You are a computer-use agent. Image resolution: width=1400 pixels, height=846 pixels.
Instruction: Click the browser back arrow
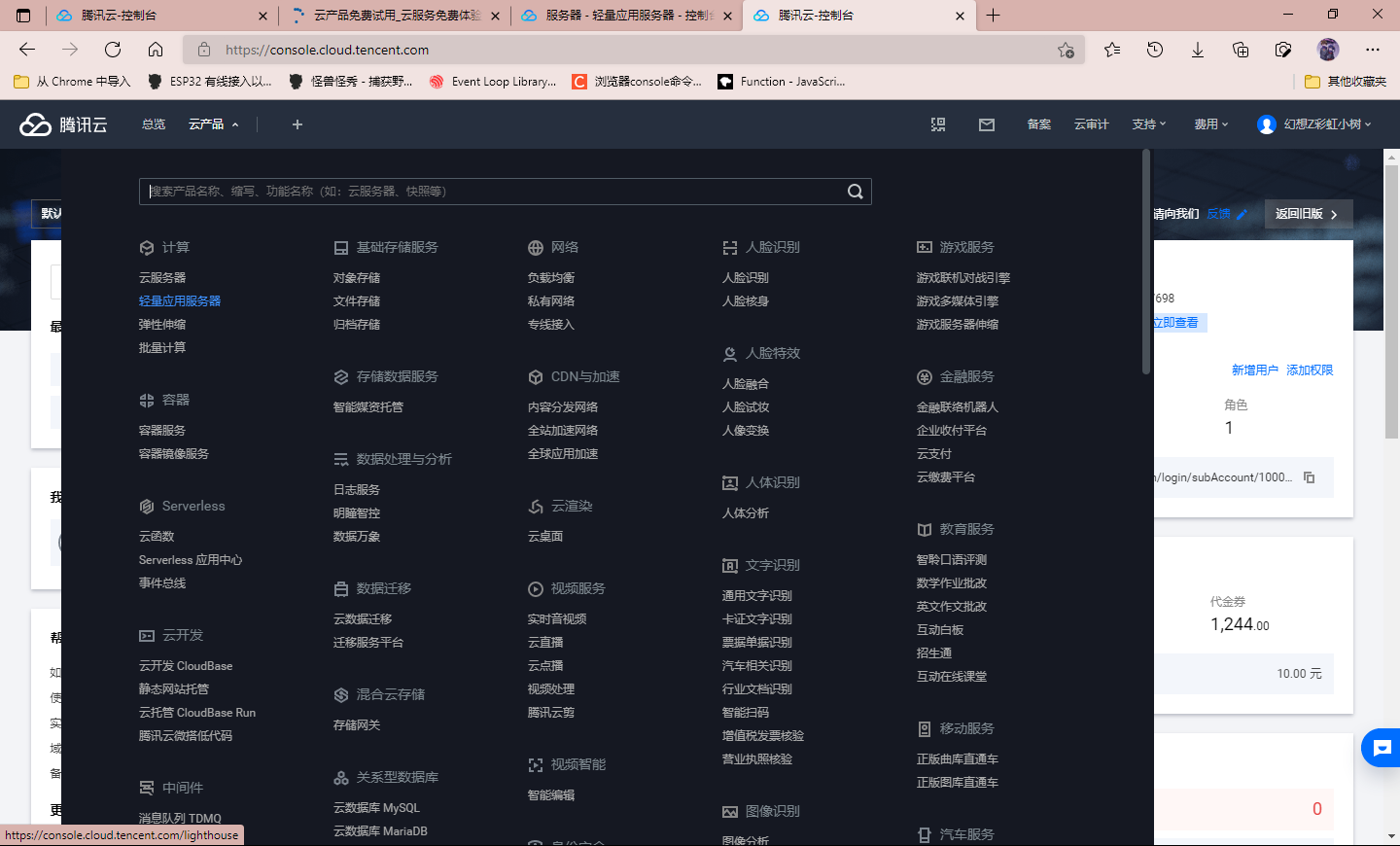click(27, 50)
